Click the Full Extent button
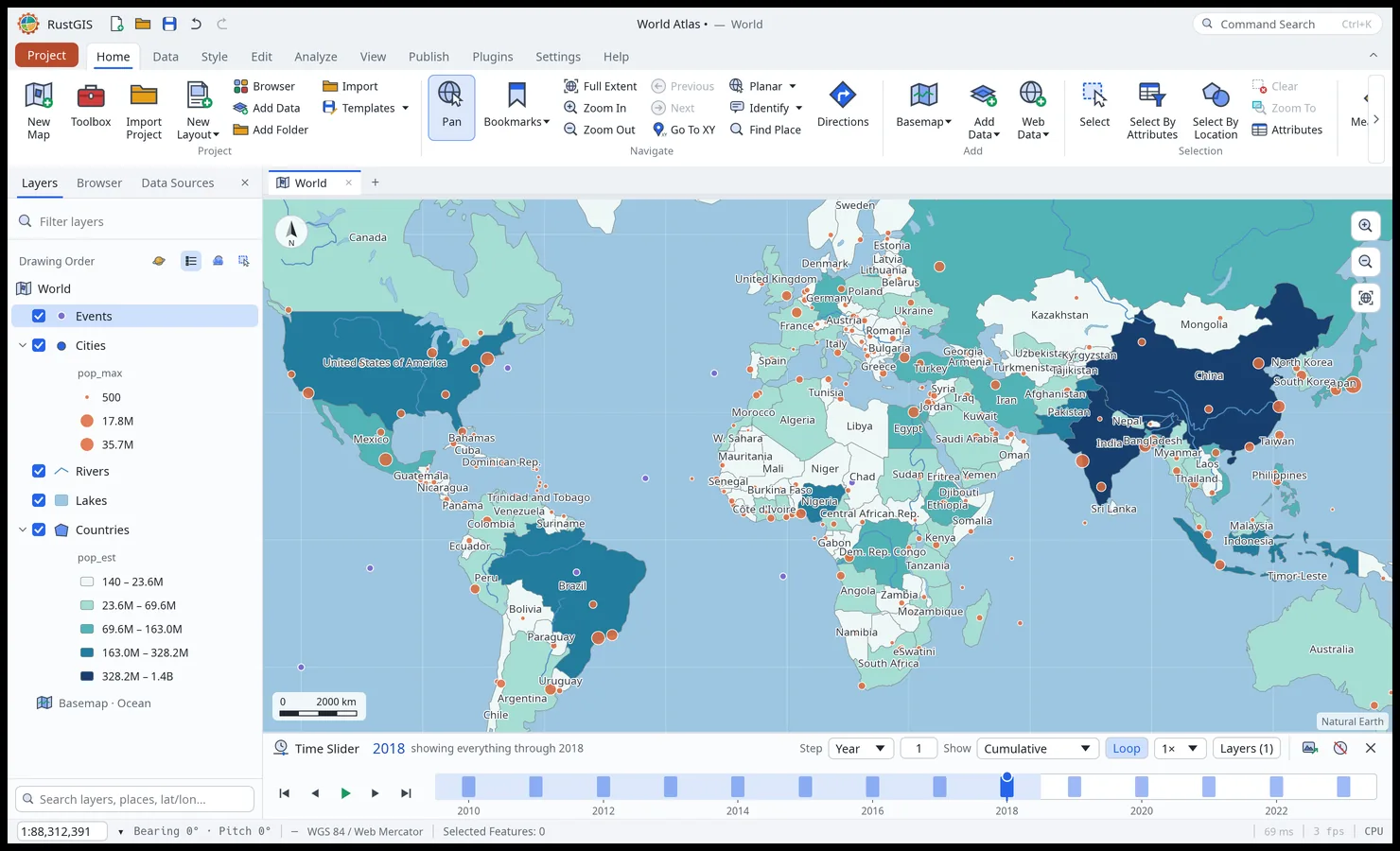 (x=601, y=86)
